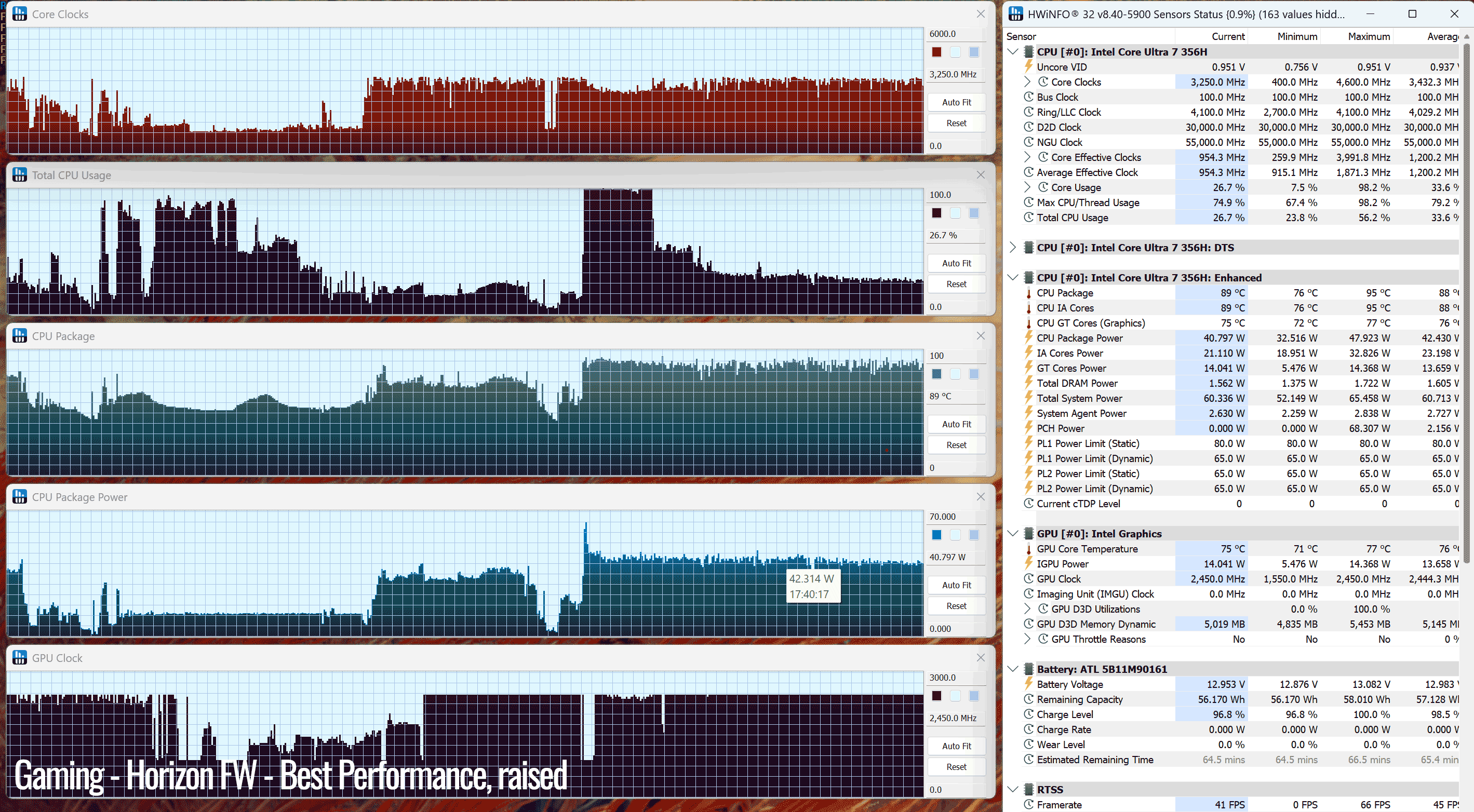The image size is (1474, 812).
Task: Click the lightning icon beside CPU Package Power
Action: tap(1029, 337)
